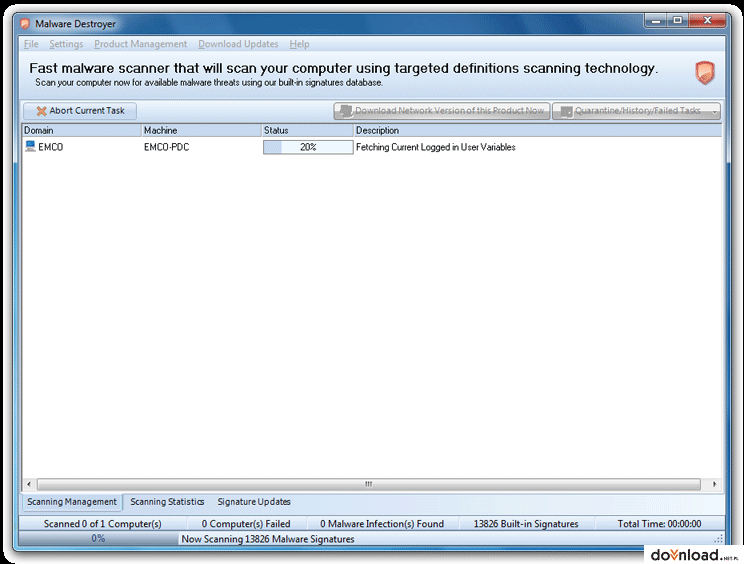744x564 pixels.
Task: Click 'Total Time: 00:00:00' status entry
Action: 659,524
